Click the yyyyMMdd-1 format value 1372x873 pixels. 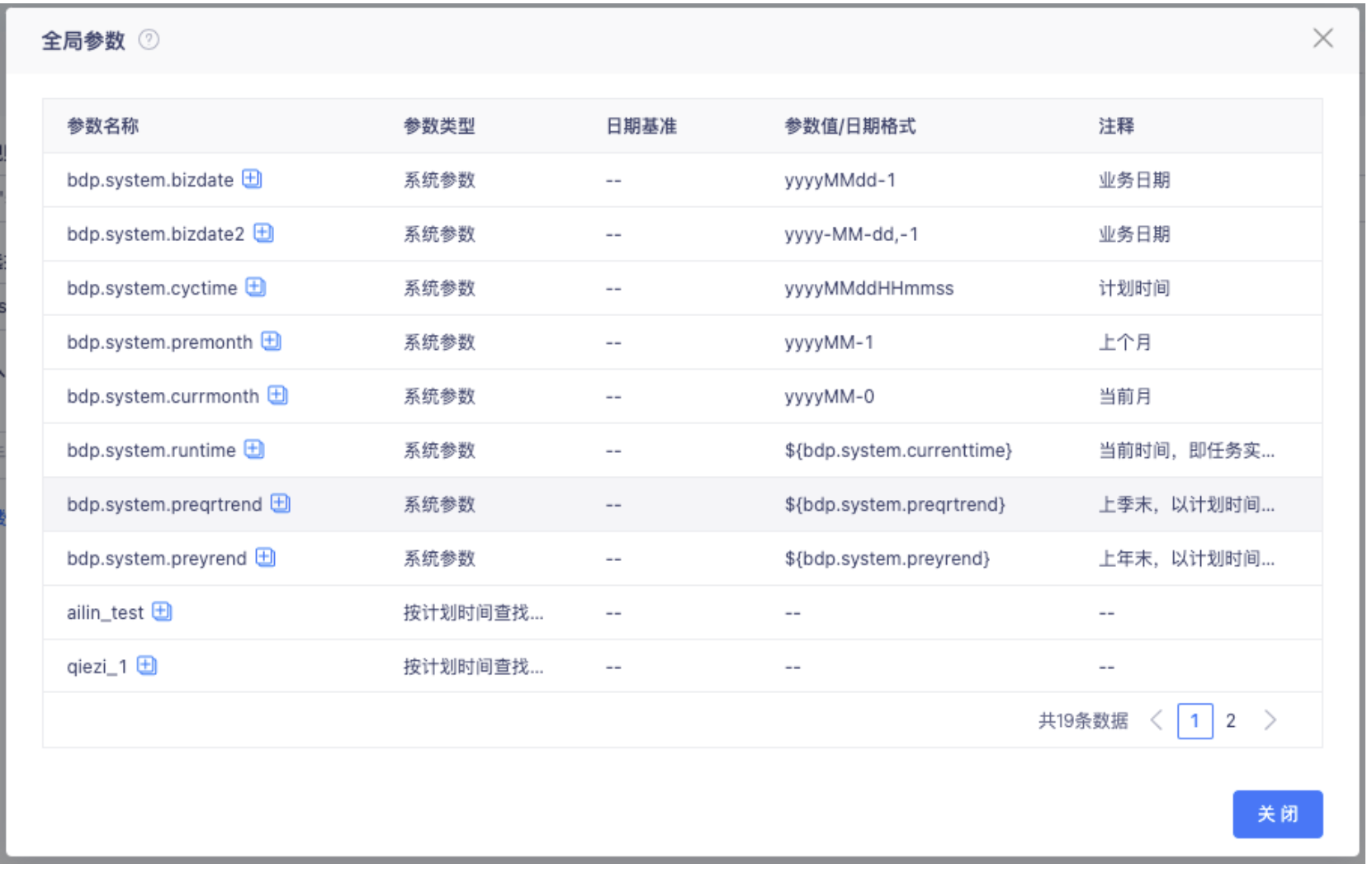840,180
